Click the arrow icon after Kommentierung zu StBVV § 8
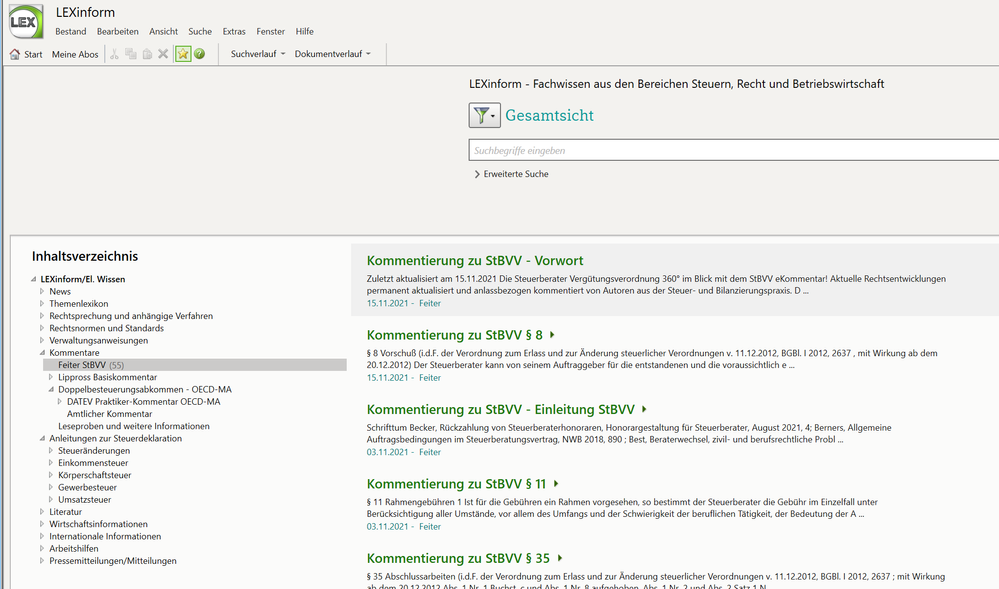The width and height of the screenshot is (999, 589). tap(552, 335)
